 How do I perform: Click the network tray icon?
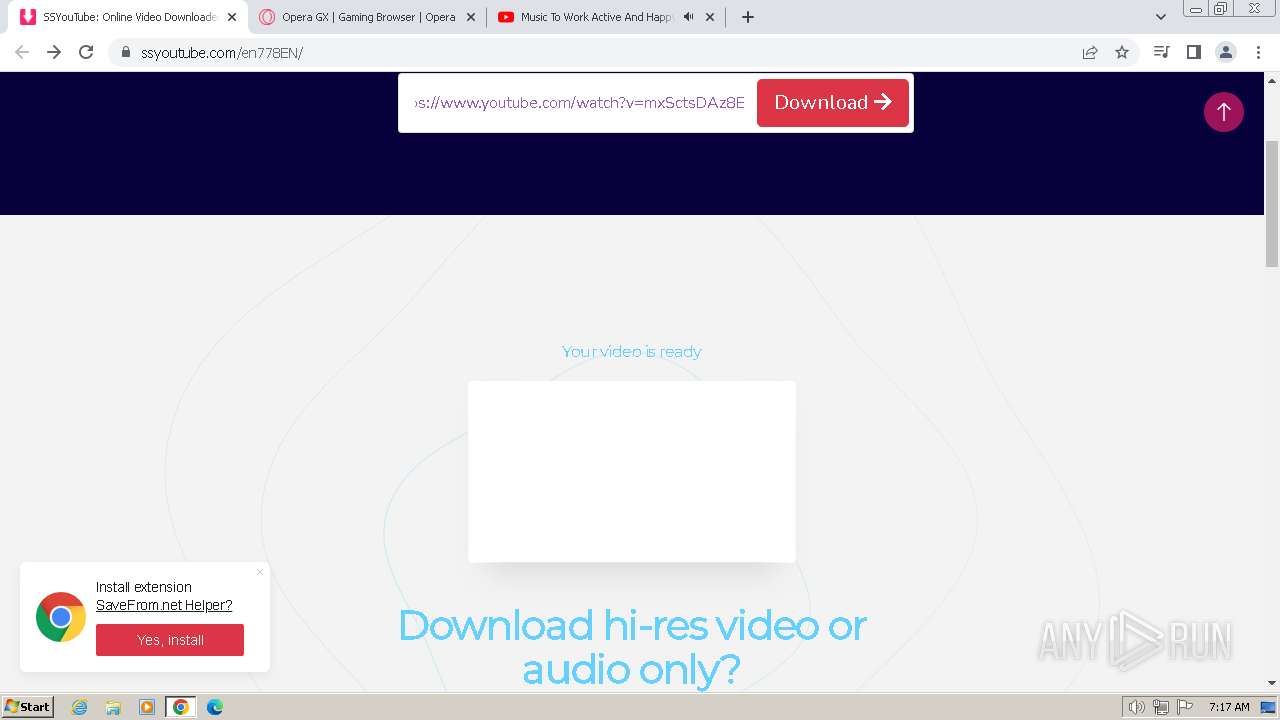(1161, 707)
